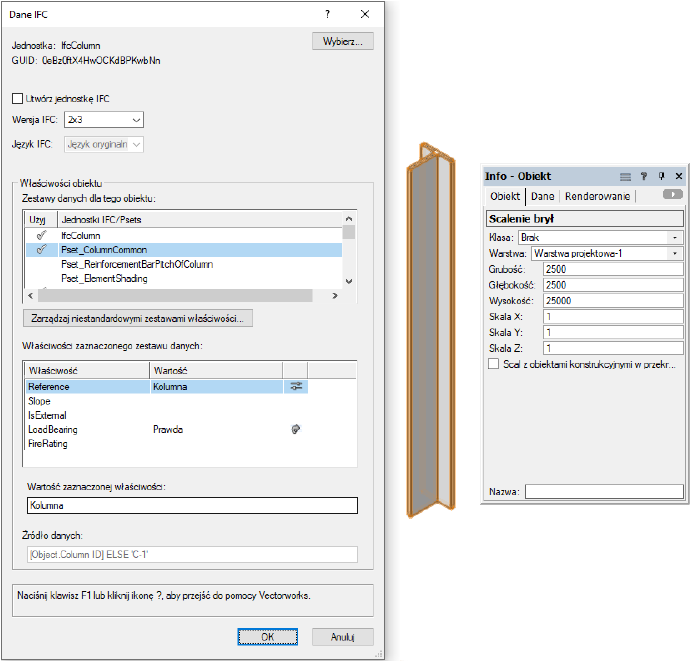Click the Wybierz... button

pyautogui.click(x=343, y=42)
